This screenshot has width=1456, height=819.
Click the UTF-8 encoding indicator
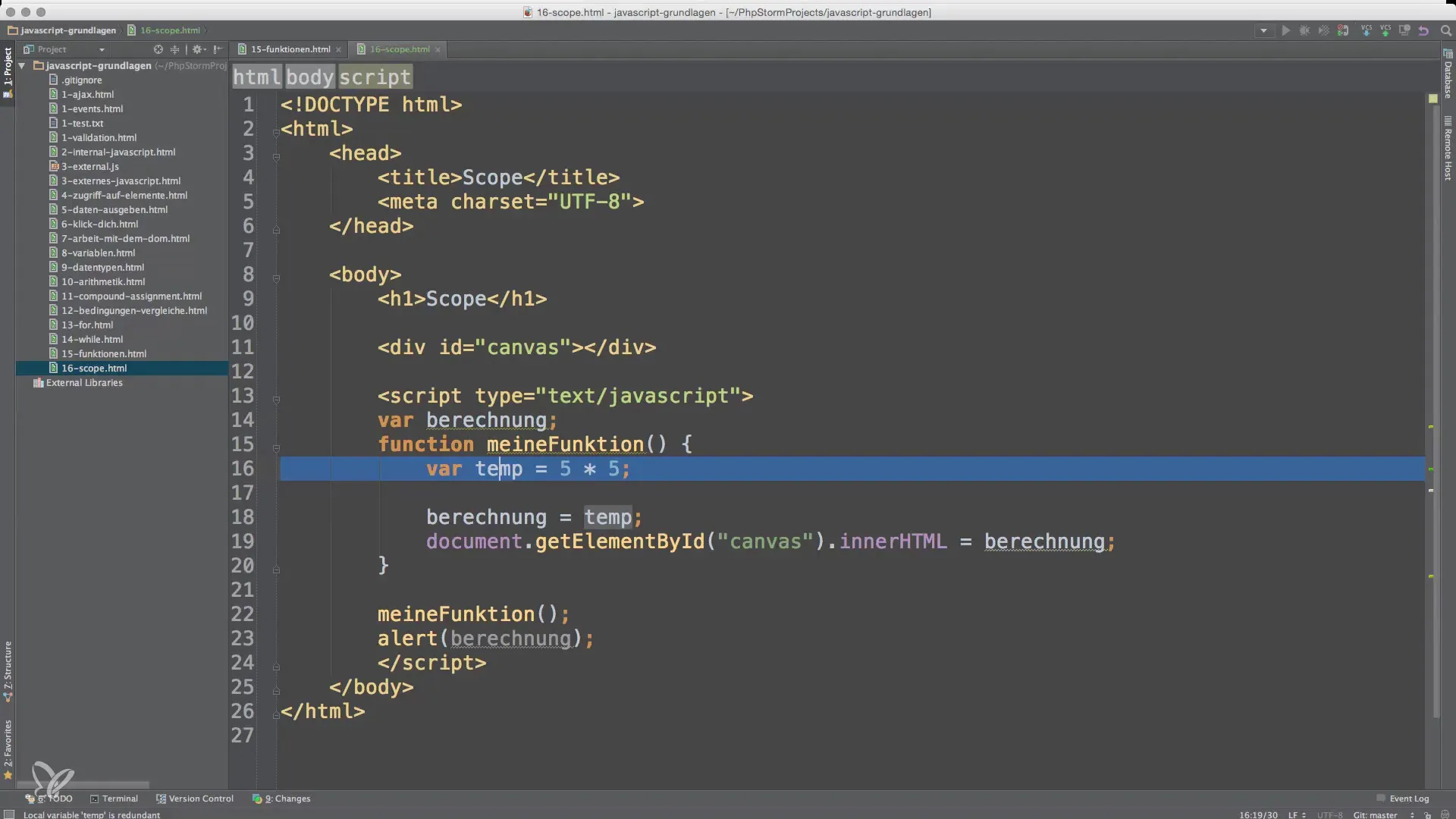[1329, 814]
